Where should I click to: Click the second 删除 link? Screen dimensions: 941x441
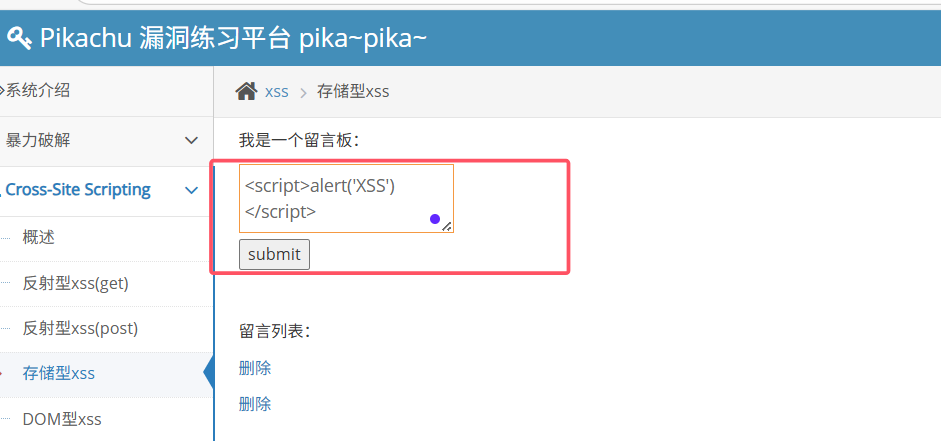[x=255, y=404]
